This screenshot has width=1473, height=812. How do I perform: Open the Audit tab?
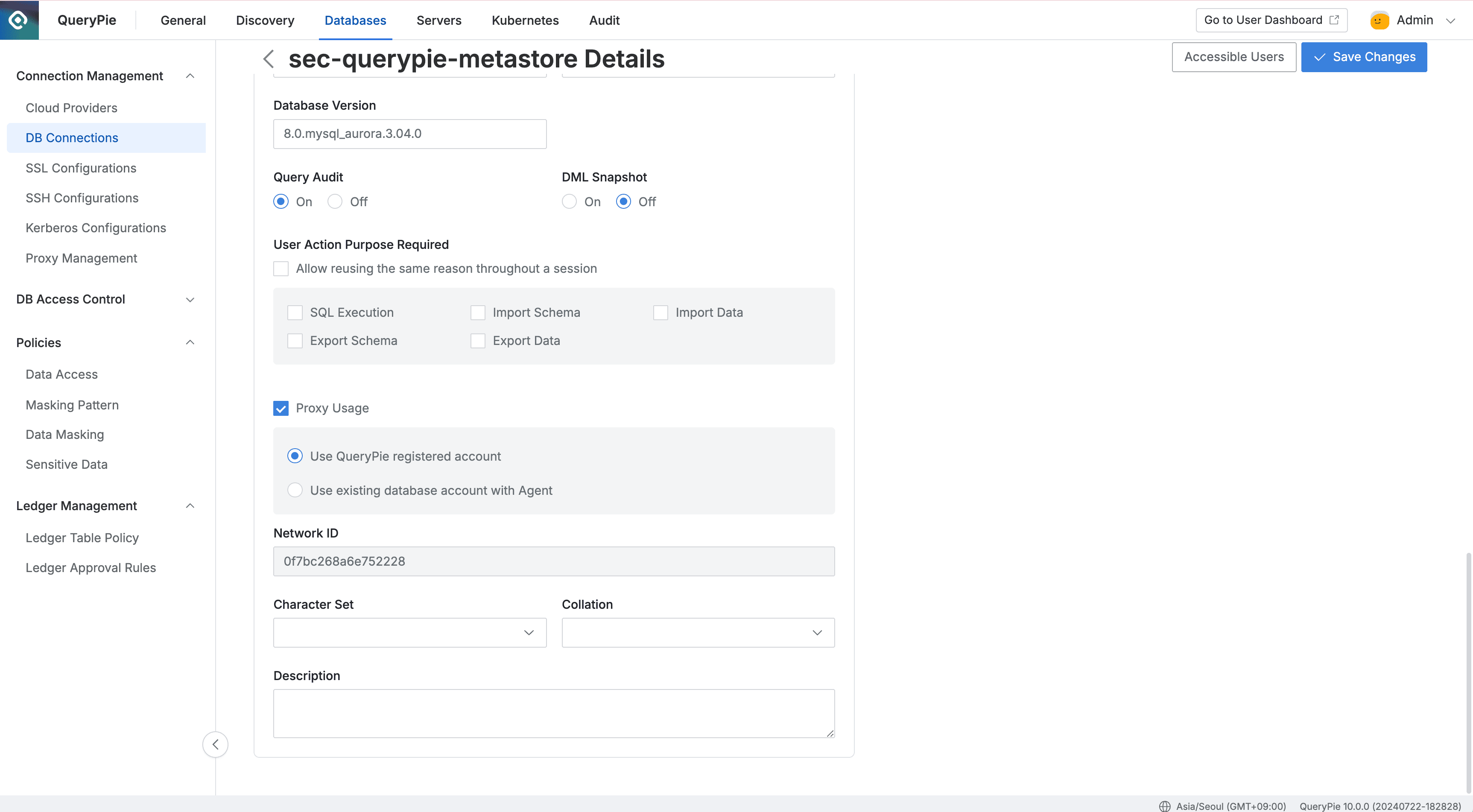[604, 20]
